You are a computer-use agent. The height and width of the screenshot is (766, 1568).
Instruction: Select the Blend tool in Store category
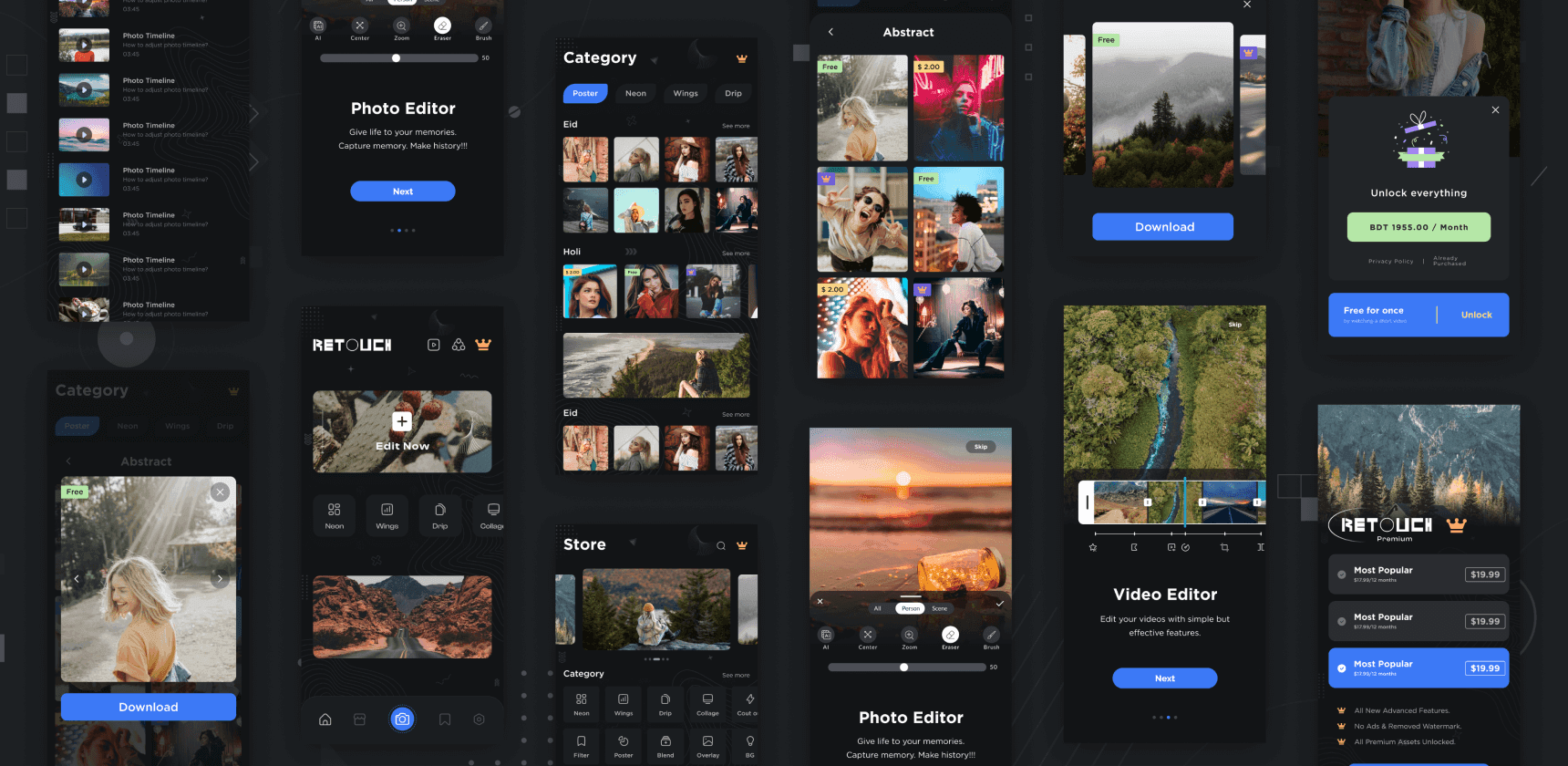click(x=665, y=745)
